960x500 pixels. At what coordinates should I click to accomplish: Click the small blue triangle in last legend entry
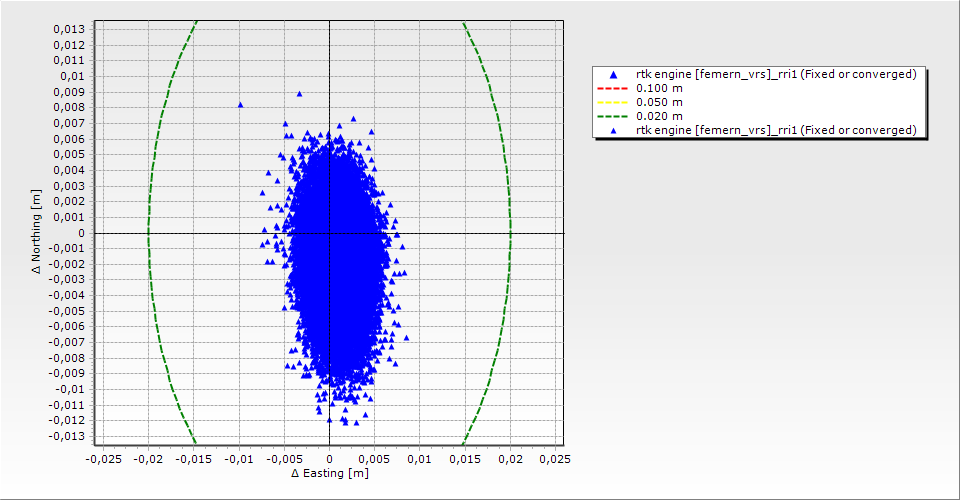coord(613,130)
